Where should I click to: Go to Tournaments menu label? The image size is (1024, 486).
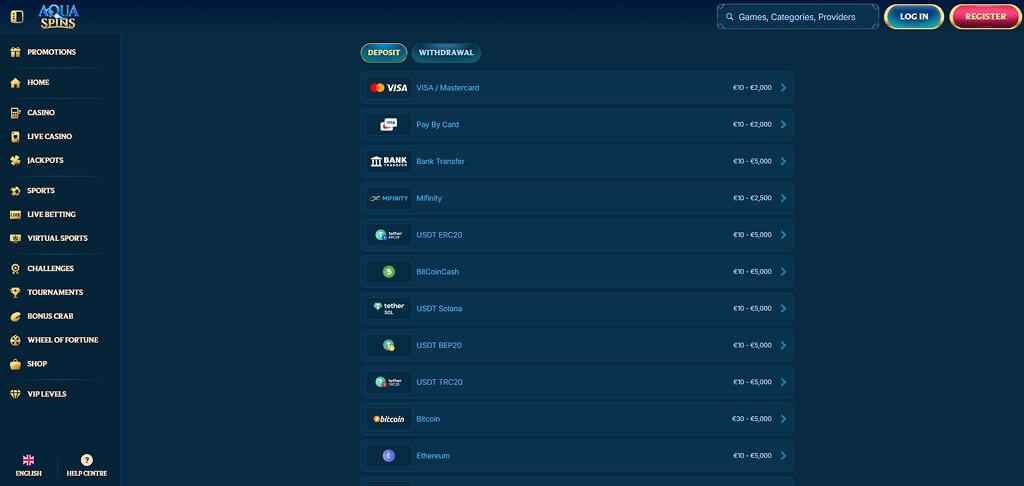click(x=55, y=293)
